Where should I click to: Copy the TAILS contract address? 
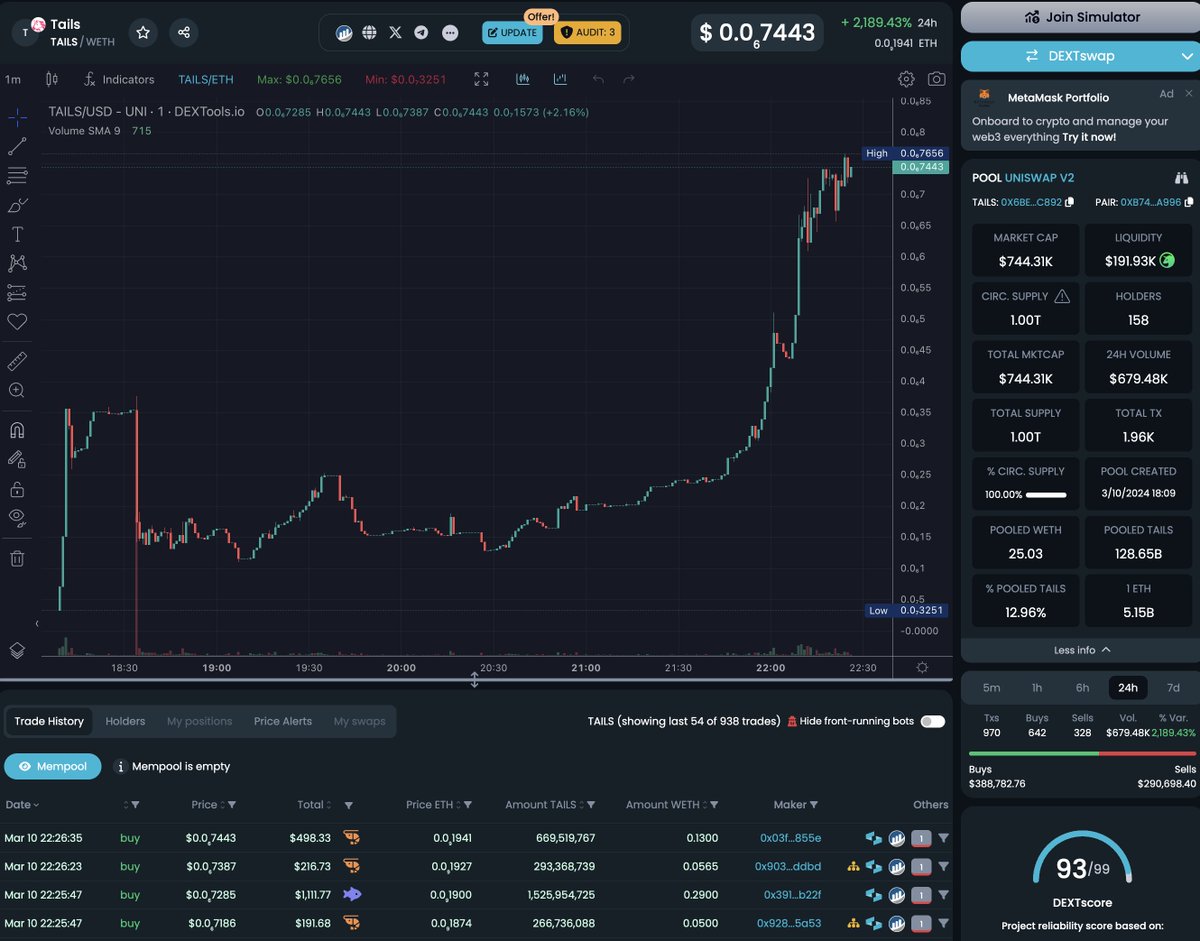pos(1070,203)
